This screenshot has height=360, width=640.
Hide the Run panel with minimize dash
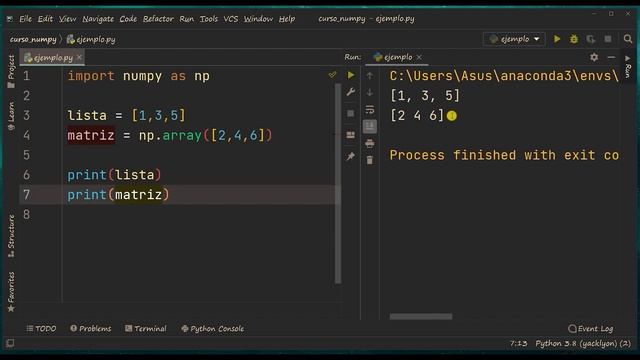[611, 58]
